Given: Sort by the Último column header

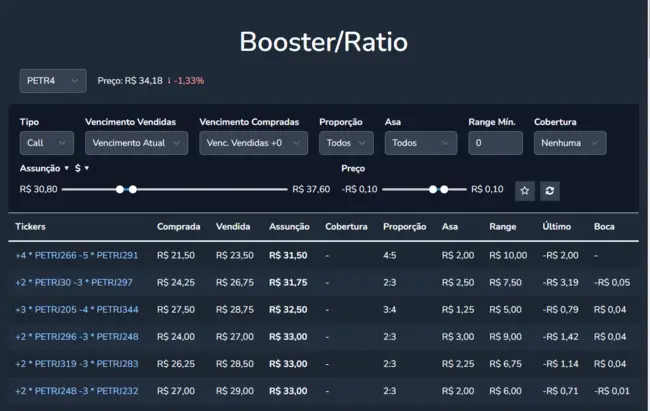Looking at the screenshot, I should coord(556,227).
